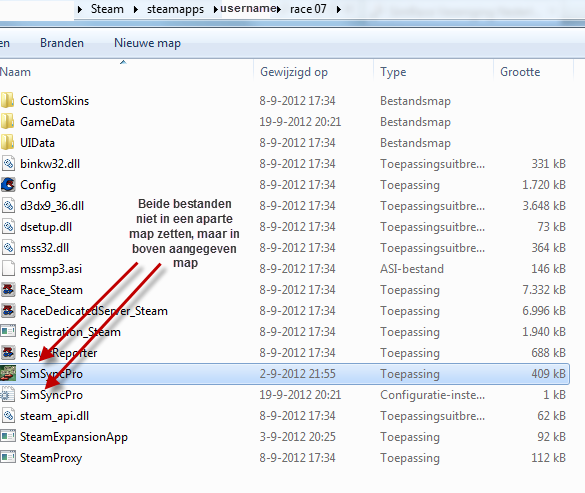585x493 pixels.
Task: Open the UIData folder icon
Action: pos(7,143)
